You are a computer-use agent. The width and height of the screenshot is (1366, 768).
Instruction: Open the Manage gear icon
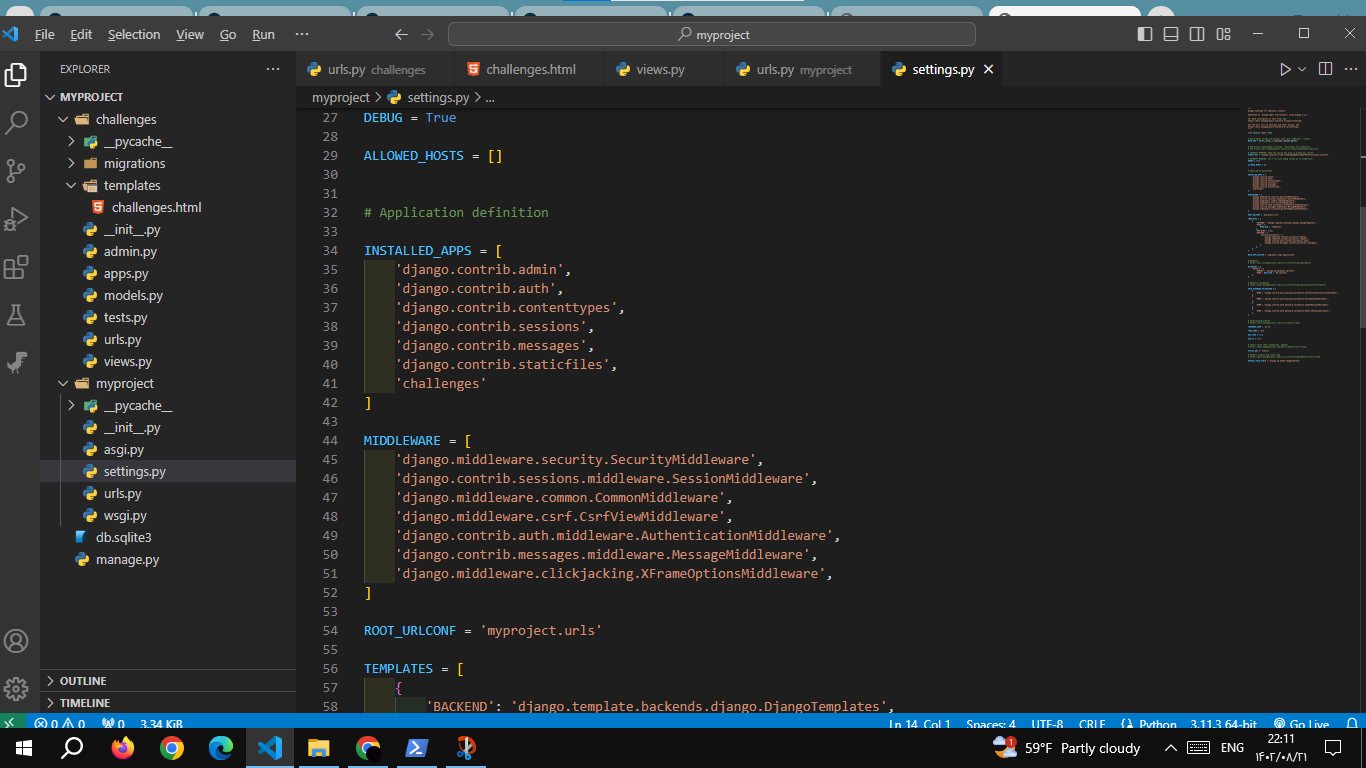point(17,689)
